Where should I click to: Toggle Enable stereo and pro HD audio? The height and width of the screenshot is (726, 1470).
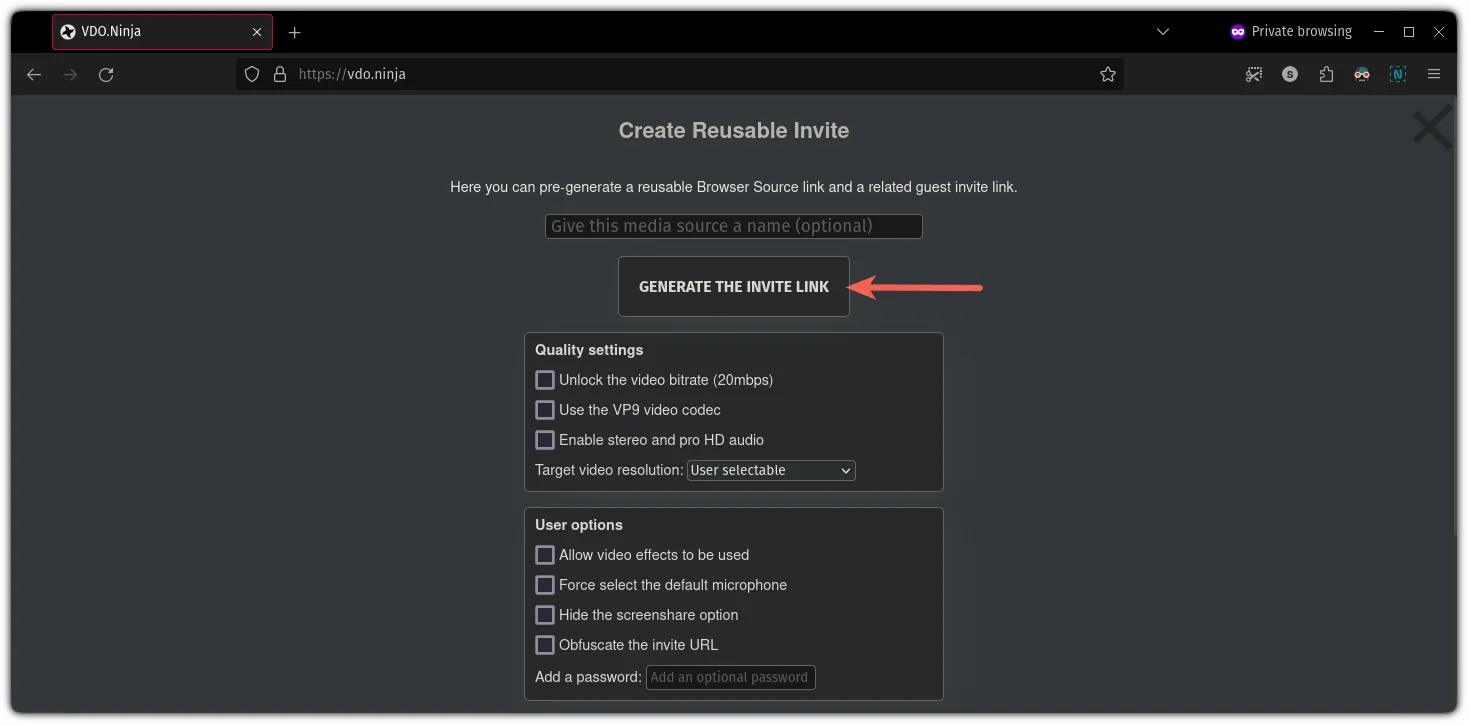click(545, 440)
